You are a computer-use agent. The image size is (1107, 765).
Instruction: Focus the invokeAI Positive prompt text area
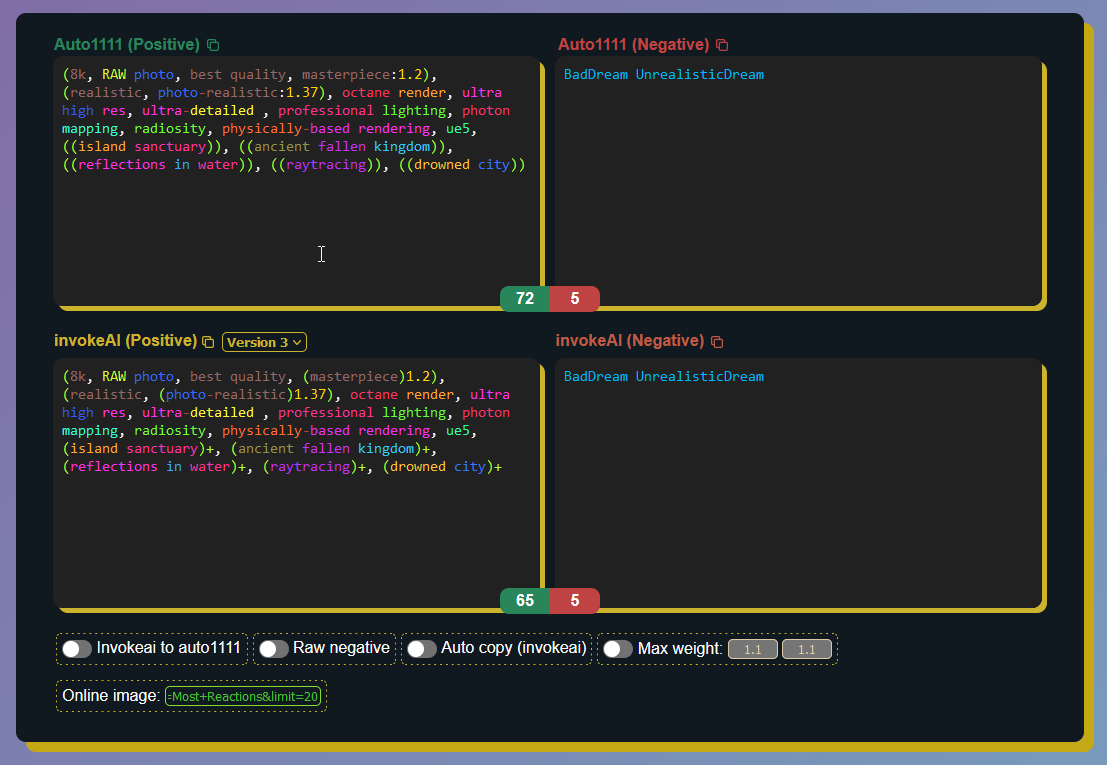pyautogui.click(x=297, y=483)
